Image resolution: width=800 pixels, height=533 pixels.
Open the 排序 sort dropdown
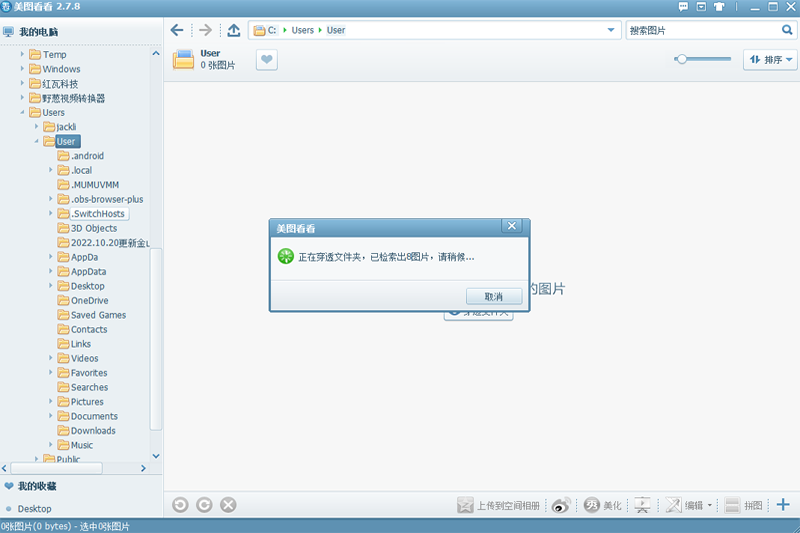[770, 60]
